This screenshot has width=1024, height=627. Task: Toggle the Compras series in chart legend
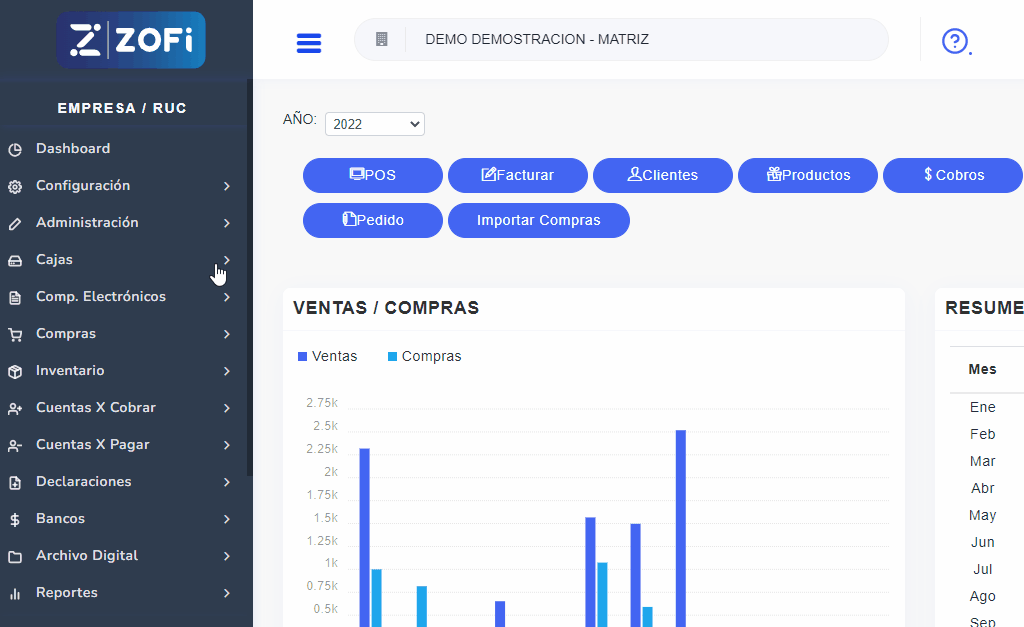tap(424, 357)
